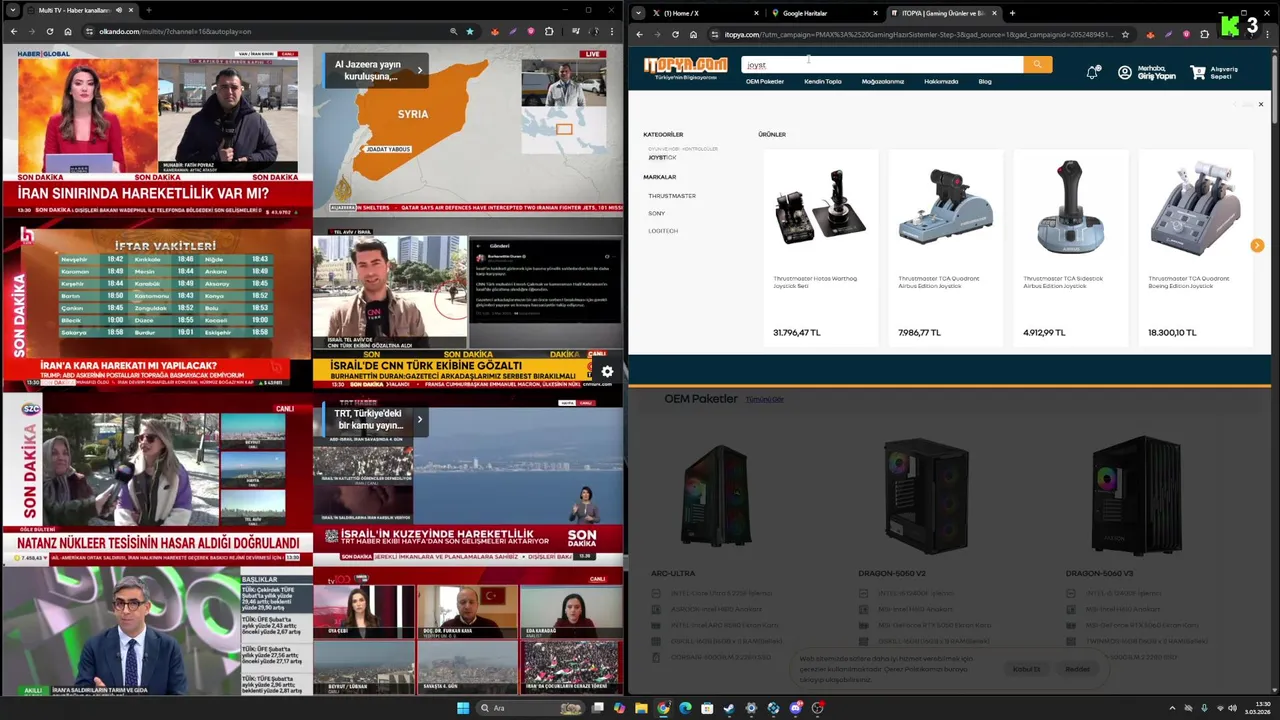Expand Al Jazeera yayın kuruluşuna info arrow

[x=420, y=70]
